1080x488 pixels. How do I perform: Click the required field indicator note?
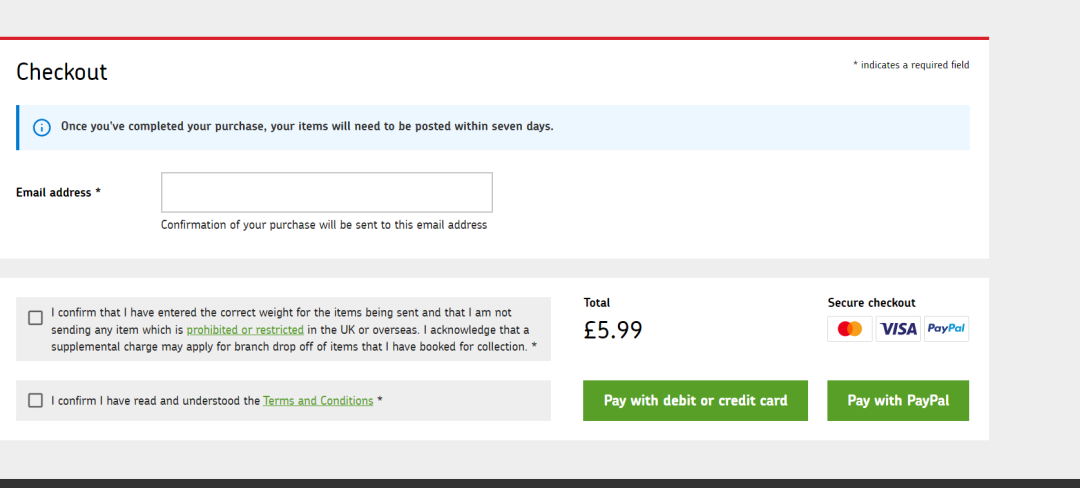coord(911,65)
